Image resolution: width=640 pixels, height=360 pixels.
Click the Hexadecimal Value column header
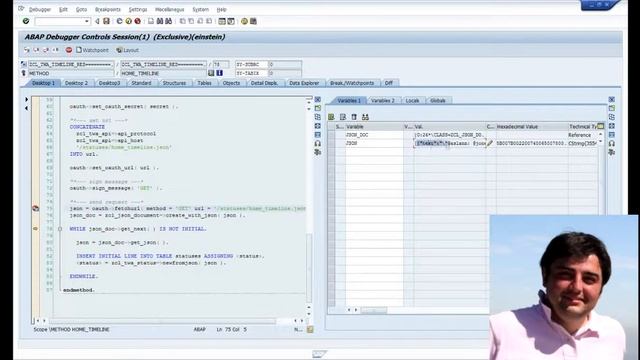click(532, 127)
